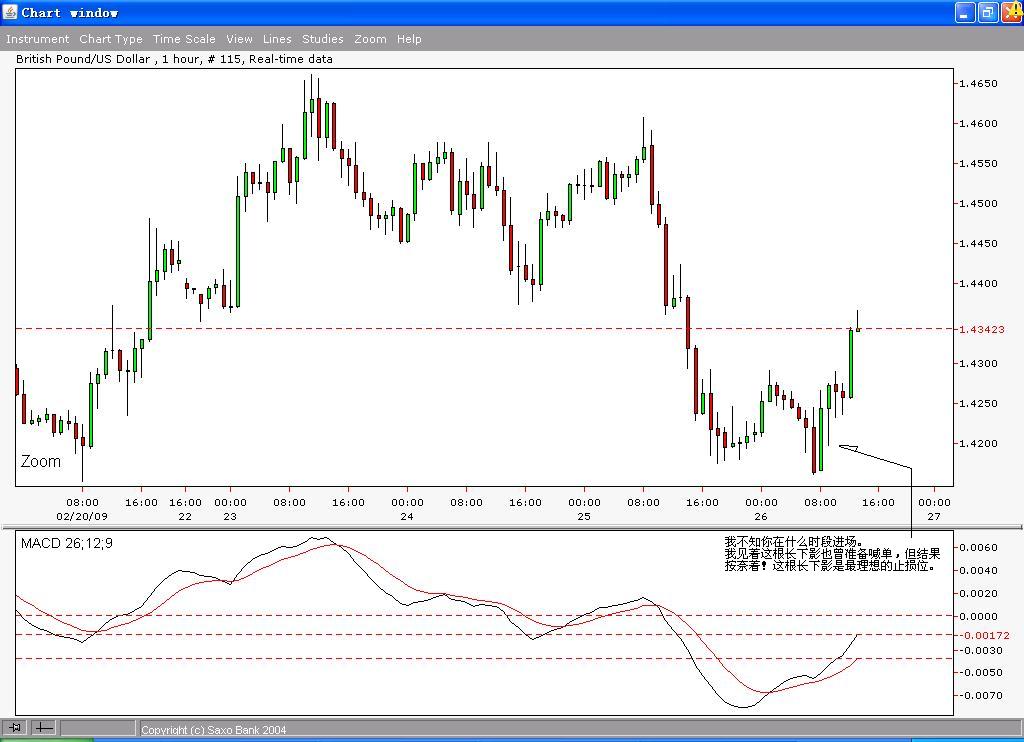Click the 0.0040 MACD axis label

pyautogui.click(x=978, y=570)
